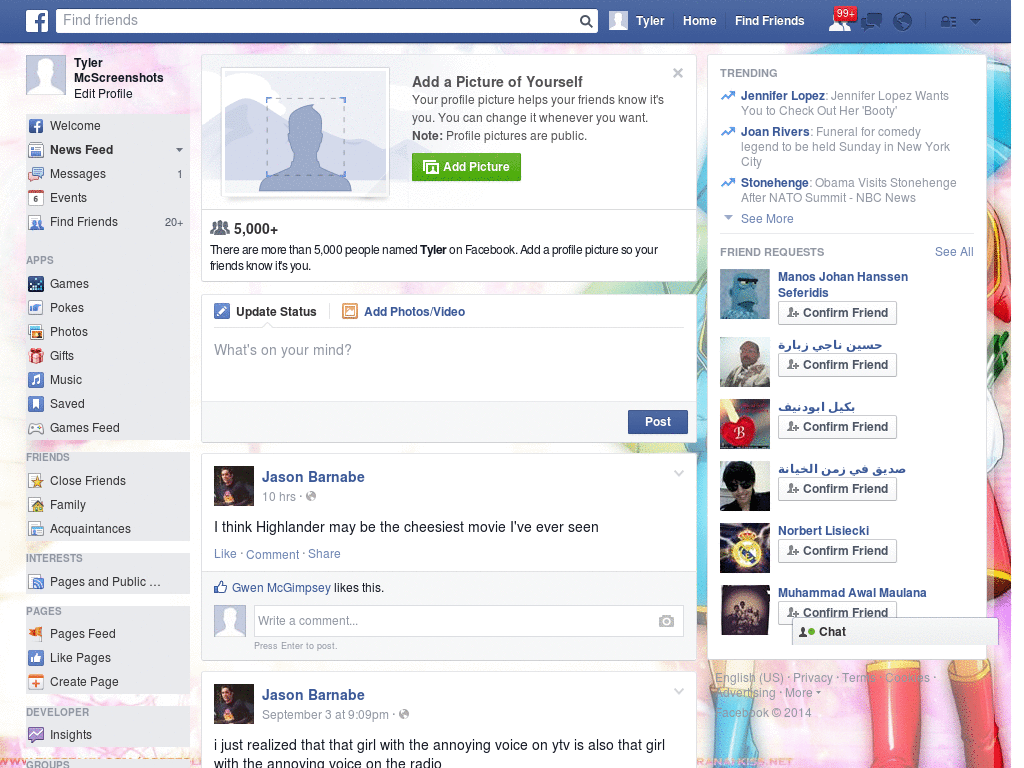Click the Pages Feed icon
The height and width of the screenshot is (768, 1024).
click(x=36, y=634)
